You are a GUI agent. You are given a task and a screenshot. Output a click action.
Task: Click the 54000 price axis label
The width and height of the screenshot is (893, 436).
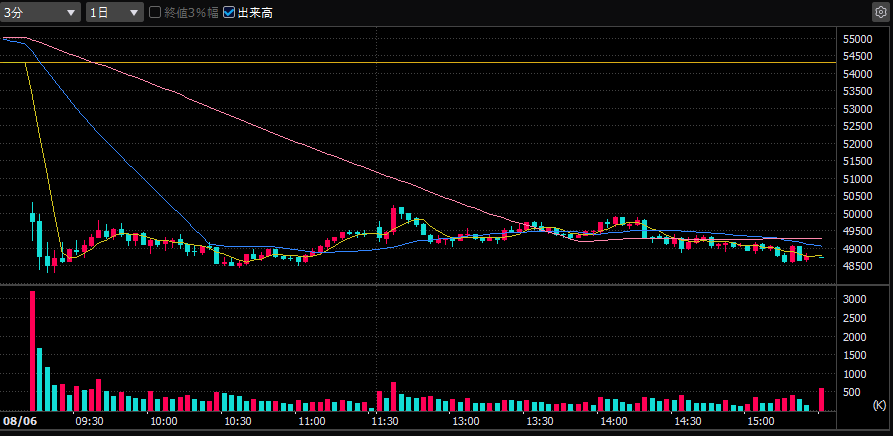coord(857,74)
